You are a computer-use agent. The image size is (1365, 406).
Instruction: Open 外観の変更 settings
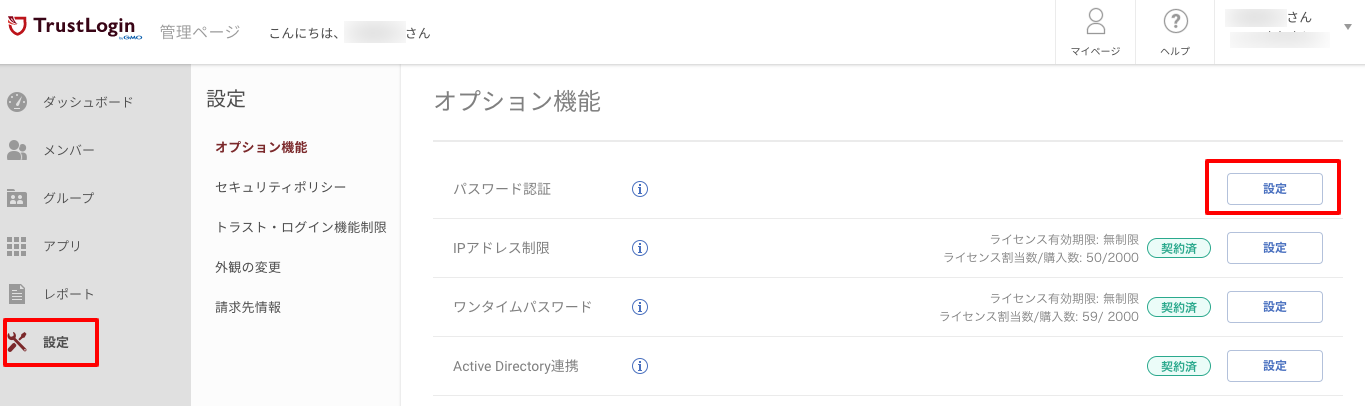coord(248,267)
